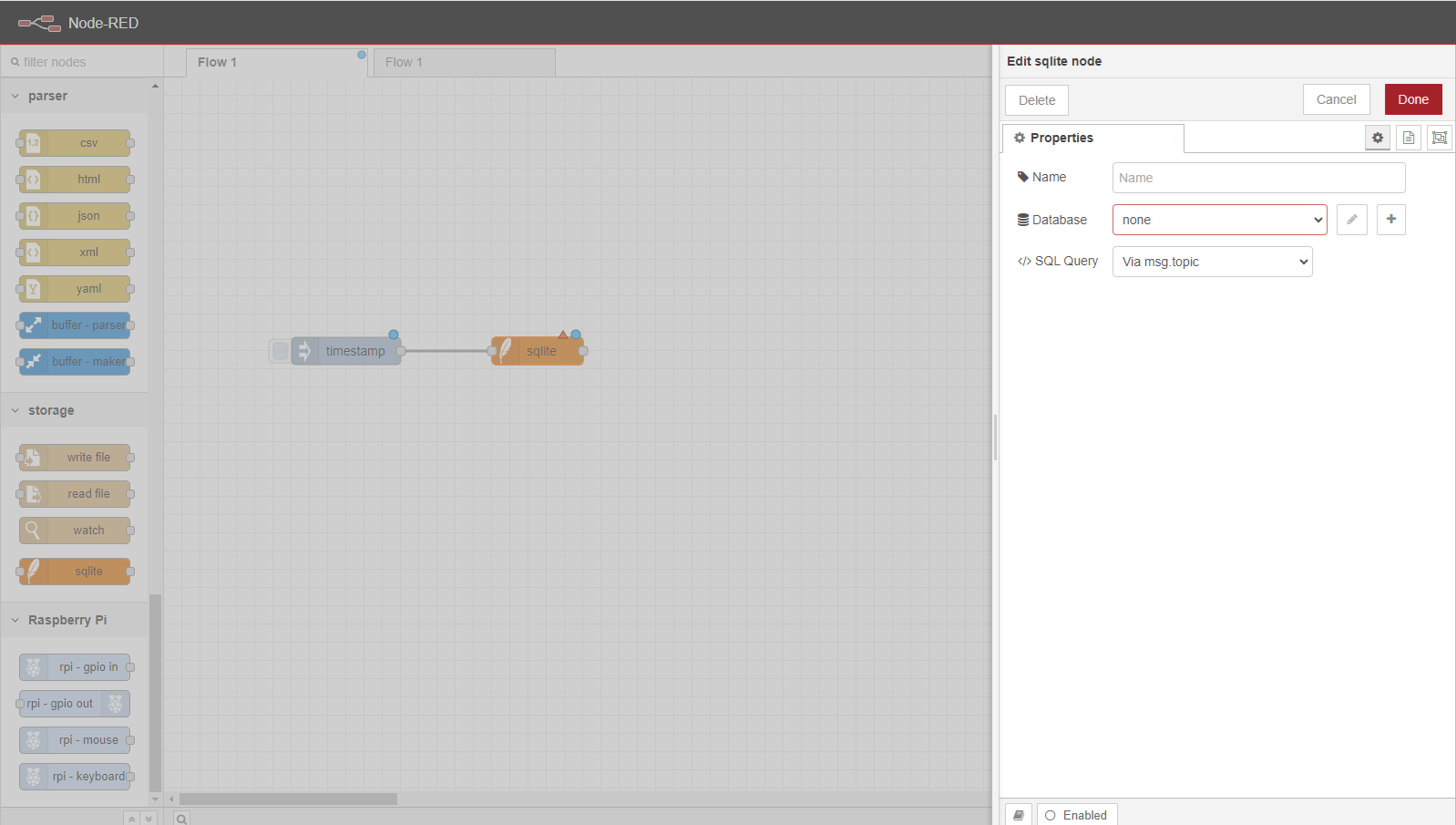This screenshot has width=1456, height=825.
Task: Click the timestamp node output port
Action: coord(401,351)
